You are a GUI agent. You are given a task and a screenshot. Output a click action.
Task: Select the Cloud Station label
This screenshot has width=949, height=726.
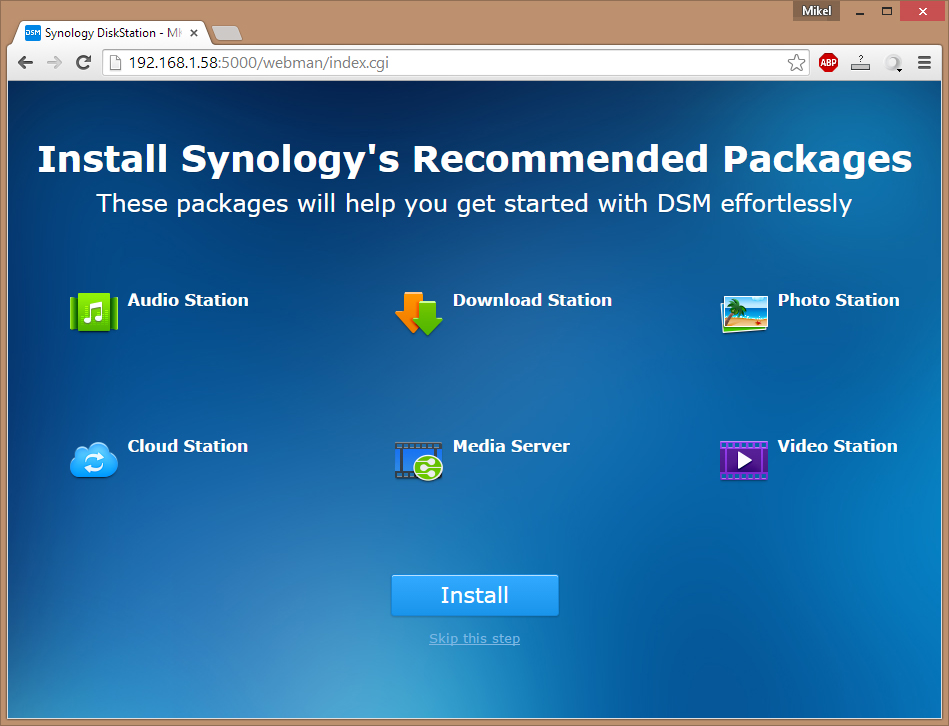click(188, 446)
